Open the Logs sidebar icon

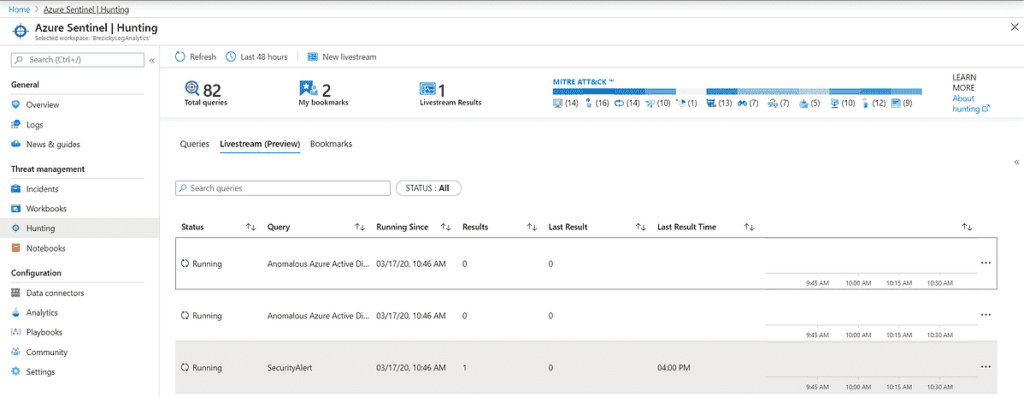point(16,124)
